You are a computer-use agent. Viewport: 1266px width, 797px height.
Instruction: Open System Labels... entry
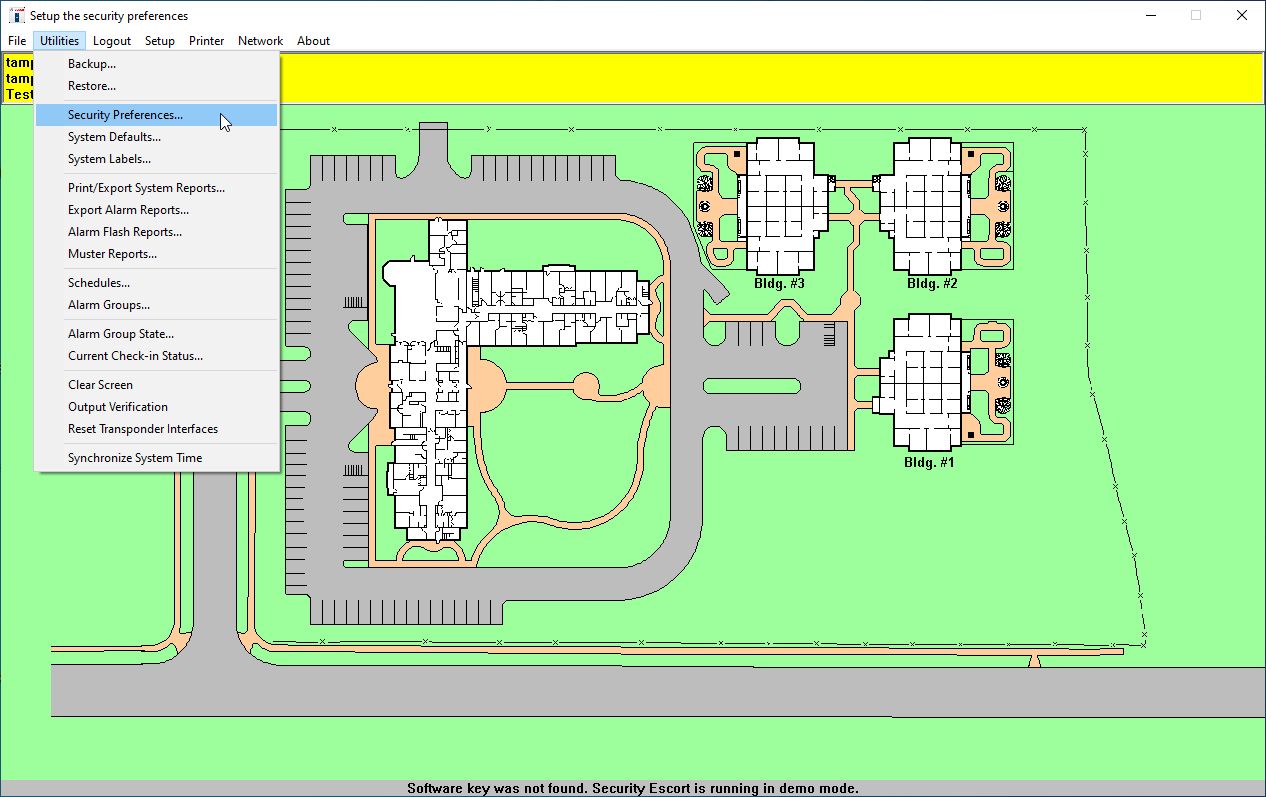157,159
